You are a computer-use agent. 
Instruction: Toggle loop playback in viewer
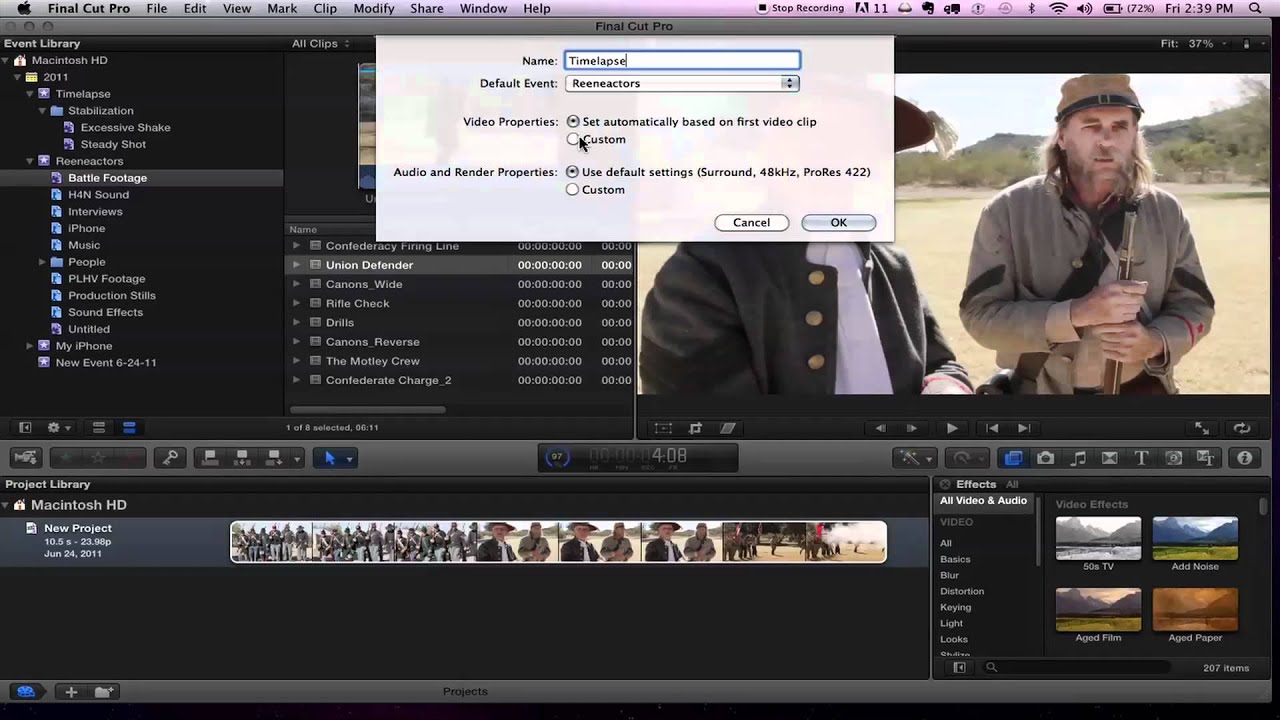click(x=1241, y=428)
